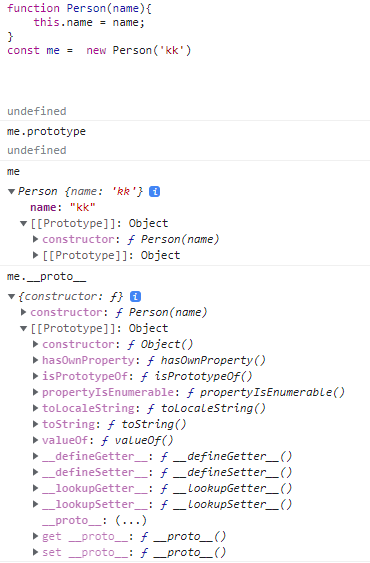The width and height of the screenshot is (370, 563).
Task: Expand constructor: ƒ Person(name) under the me output
Action: tap(35, 239)
